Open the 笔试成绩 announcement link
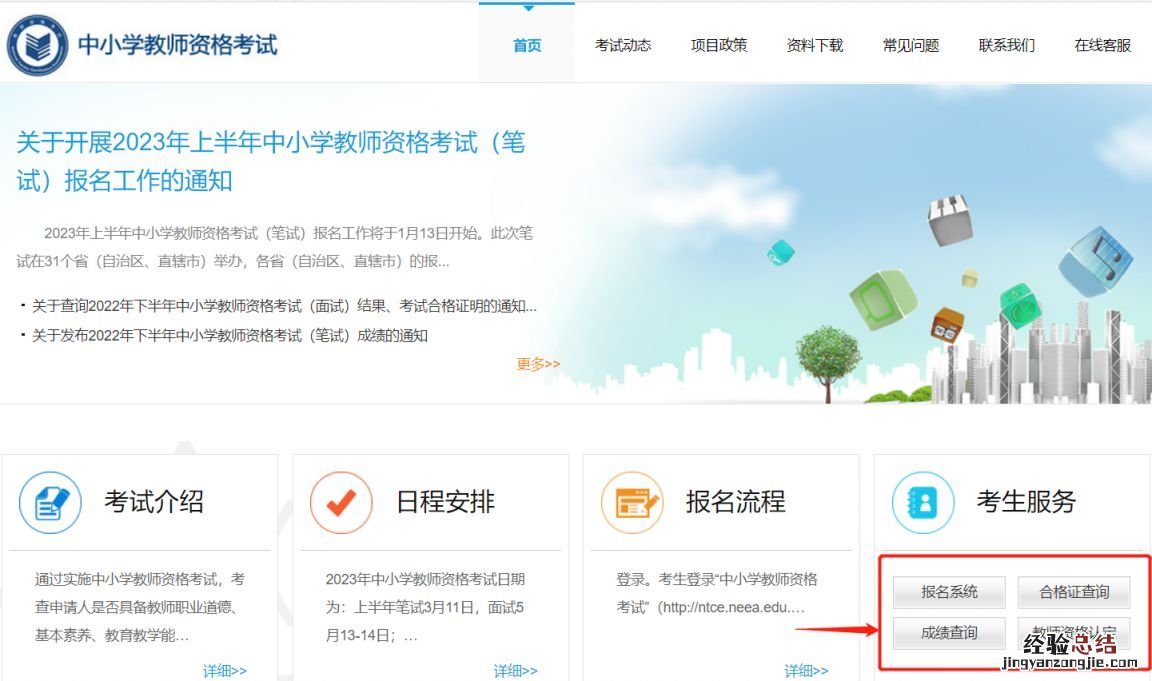This screenshot has width=1152, height=681. tap(230, 336)
